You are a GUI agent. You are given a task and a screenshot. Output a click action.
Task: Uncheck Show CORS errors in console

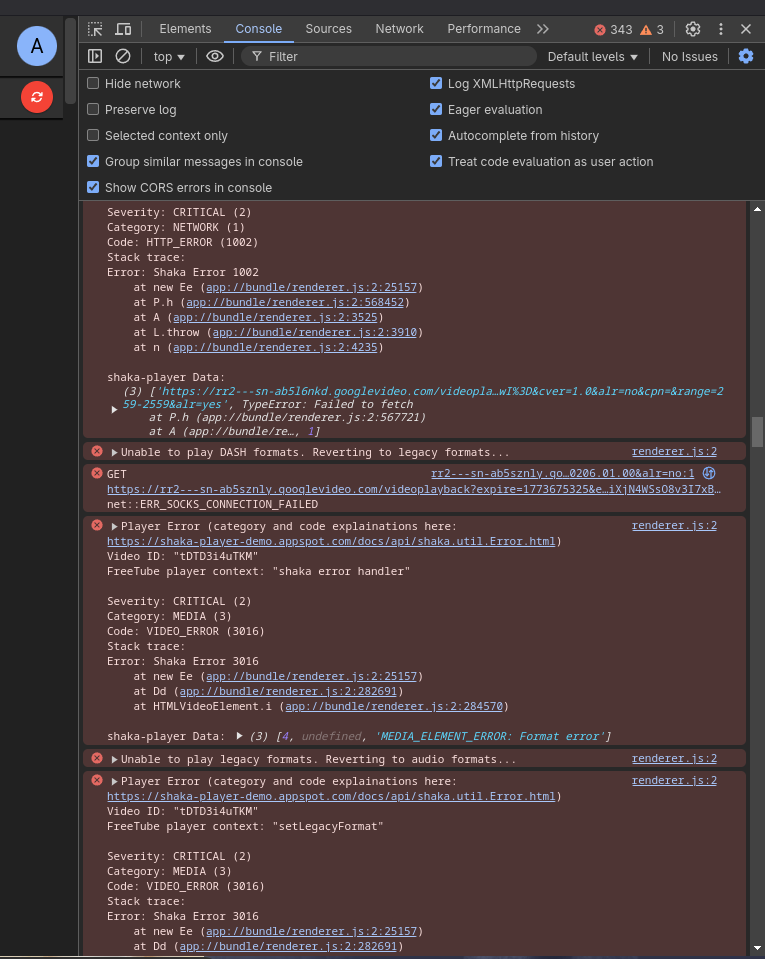94,188
